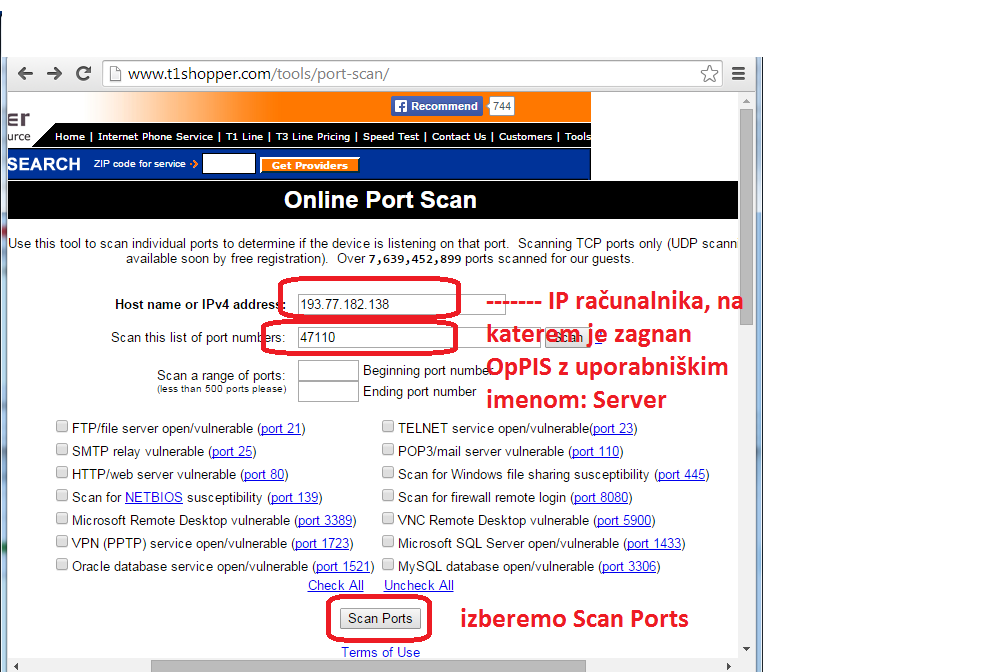Click the Get Providers button
1008x672 pixels.
click(309, 165)
